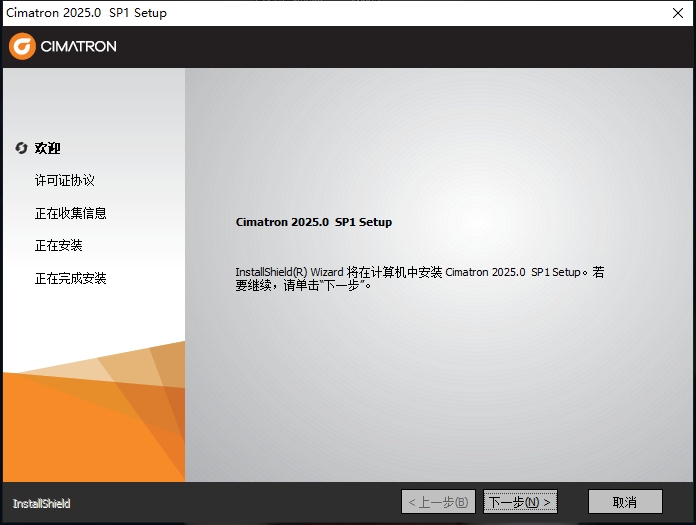This screenshot has height=525, width=696.
Task: Click the 下一步(N) next button
Action: (520, 502)
